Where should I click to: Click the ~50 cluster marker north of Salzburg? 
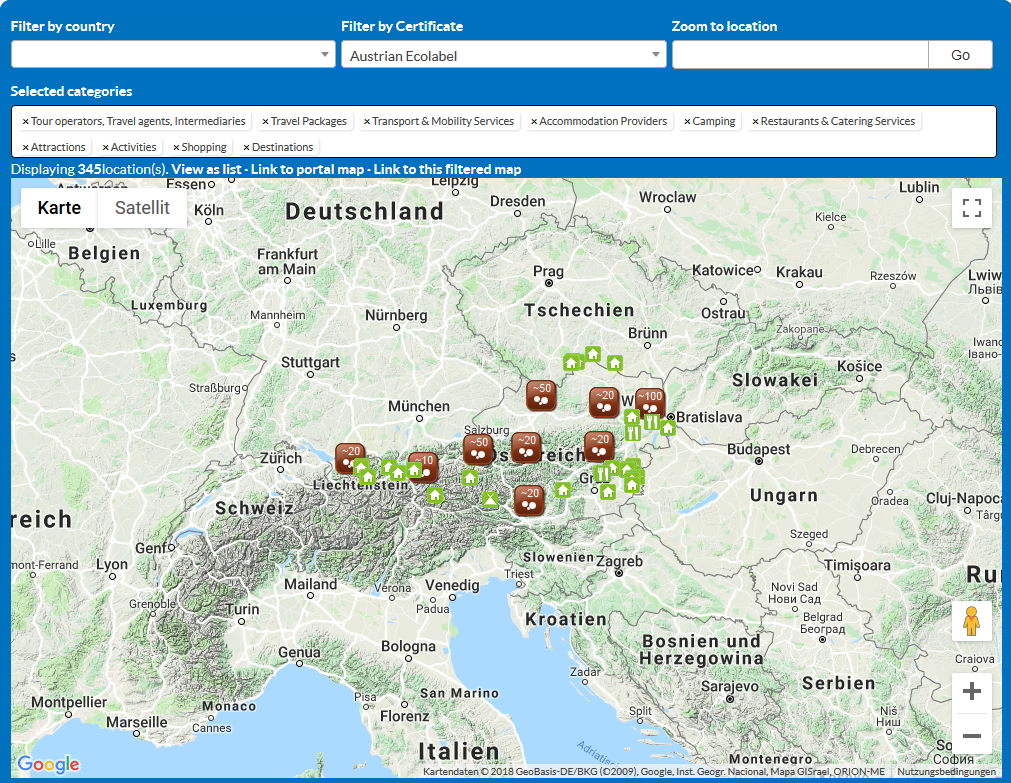tap(541, 394)
